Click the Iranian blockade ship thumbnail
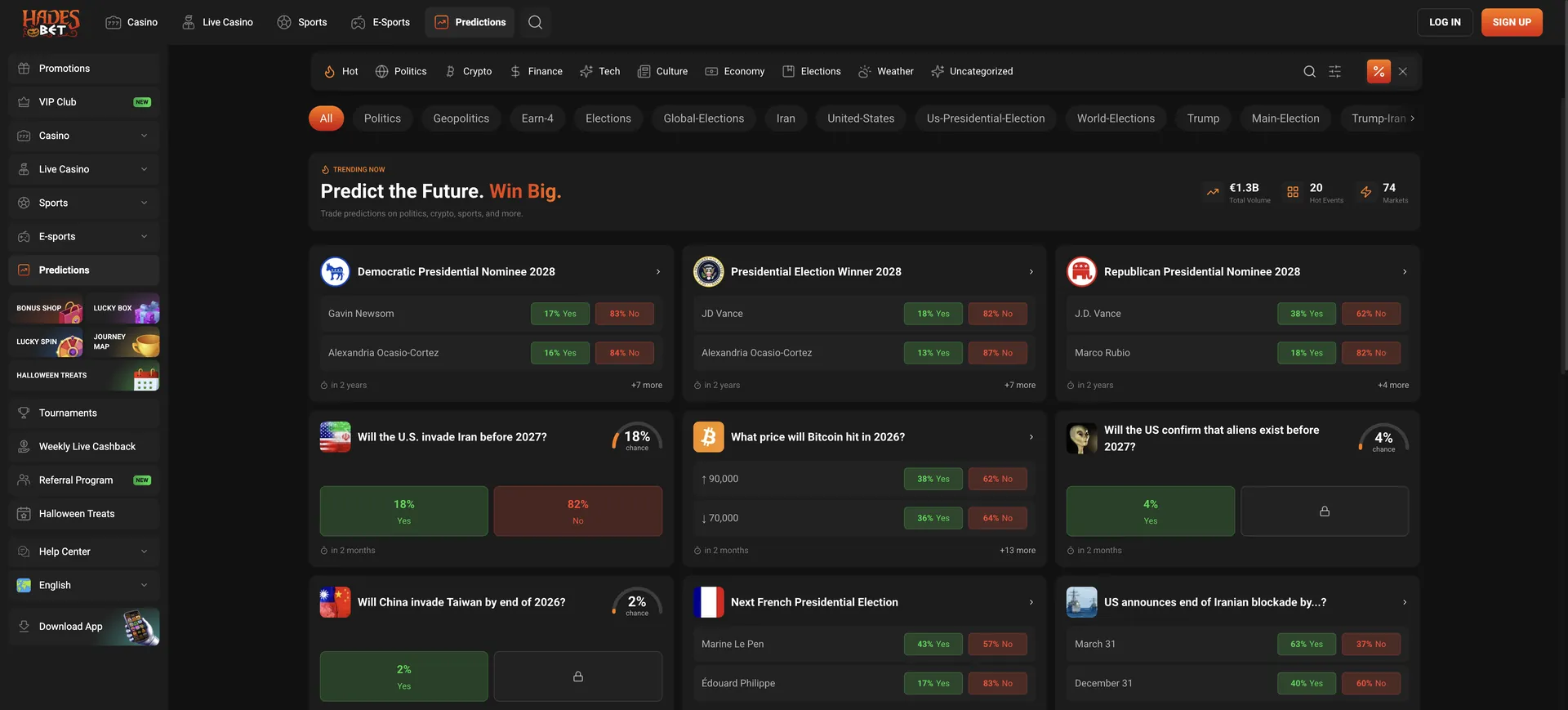 1081,602
